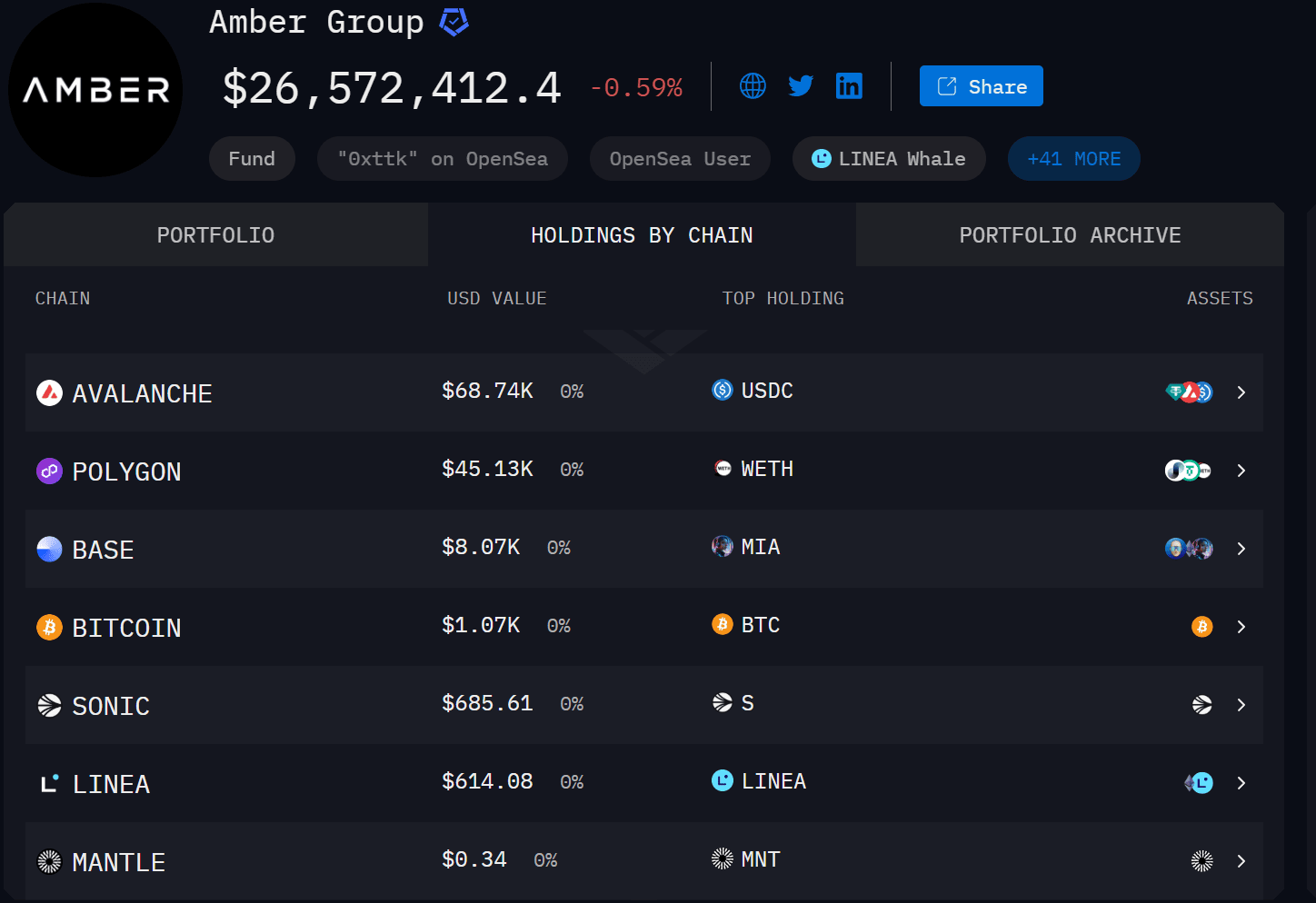Viewport: 1316px width, 903px height.
Task: Select the LINEA Whale tag
Action: click(x=889, y=159)
